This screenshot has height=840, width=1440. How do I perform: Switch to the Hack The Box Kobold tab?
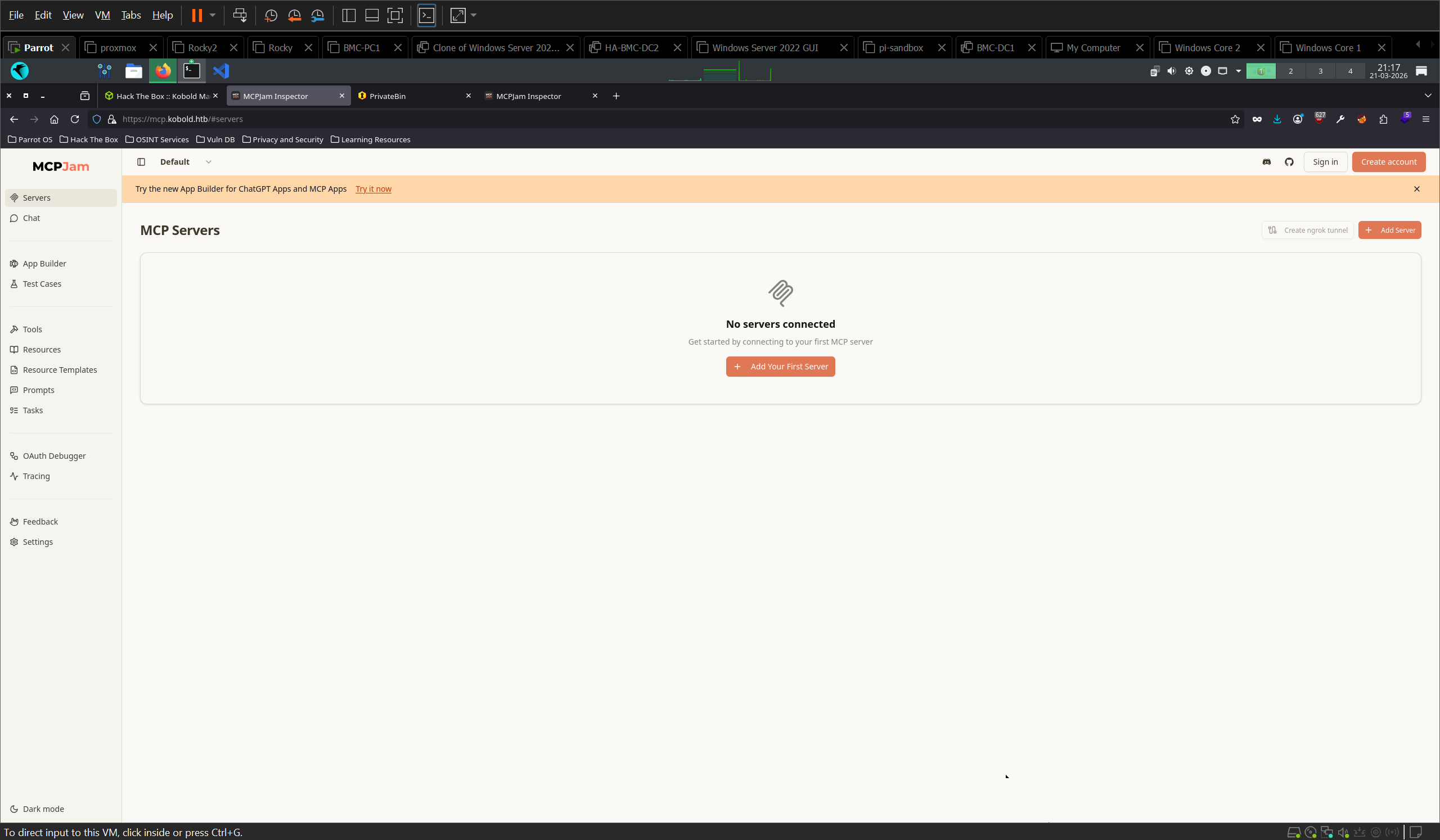[161, 96]
